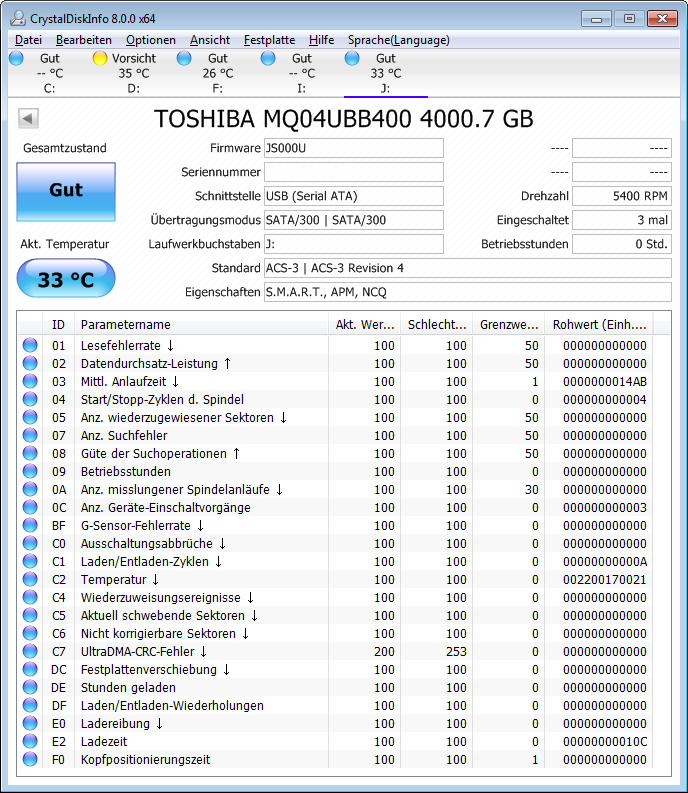Open the Hilfe menu
Screen dimensions: 688x793
tap(322, 40)
